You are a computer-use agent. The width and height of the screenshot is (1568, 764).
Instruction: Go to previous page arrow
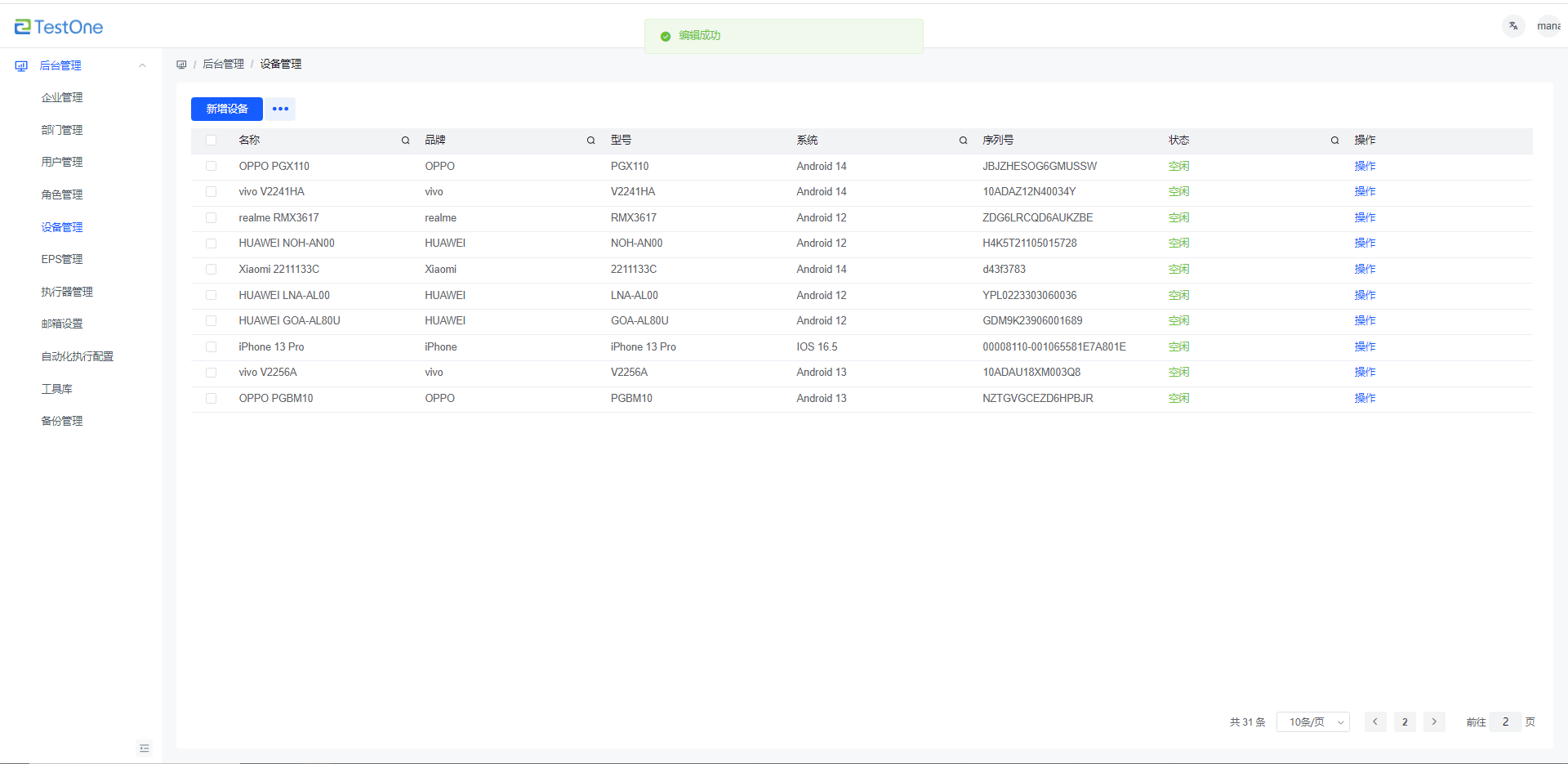(1375, 722)
